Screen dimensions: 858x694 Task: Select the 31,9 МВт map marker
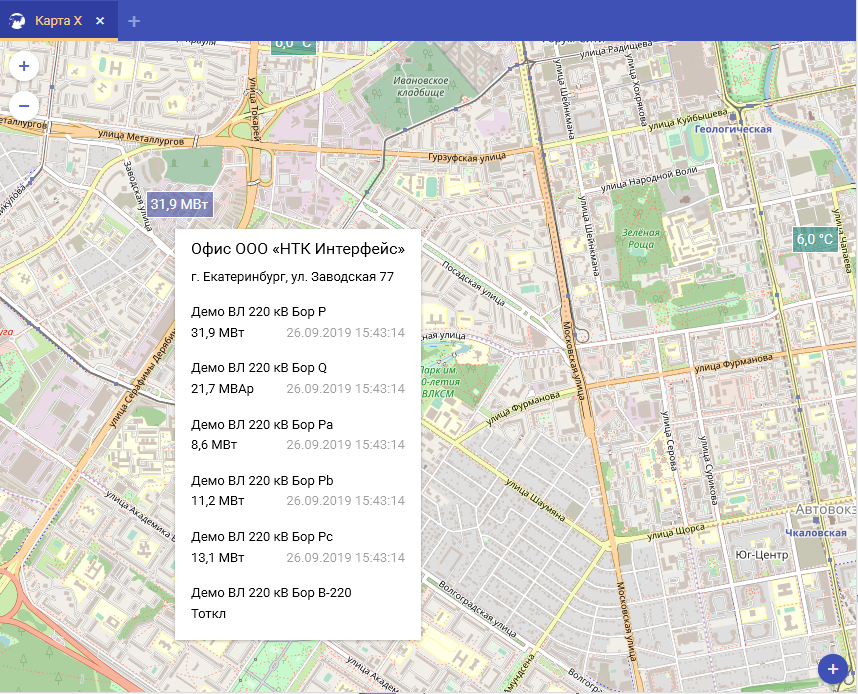click(180, 204)
